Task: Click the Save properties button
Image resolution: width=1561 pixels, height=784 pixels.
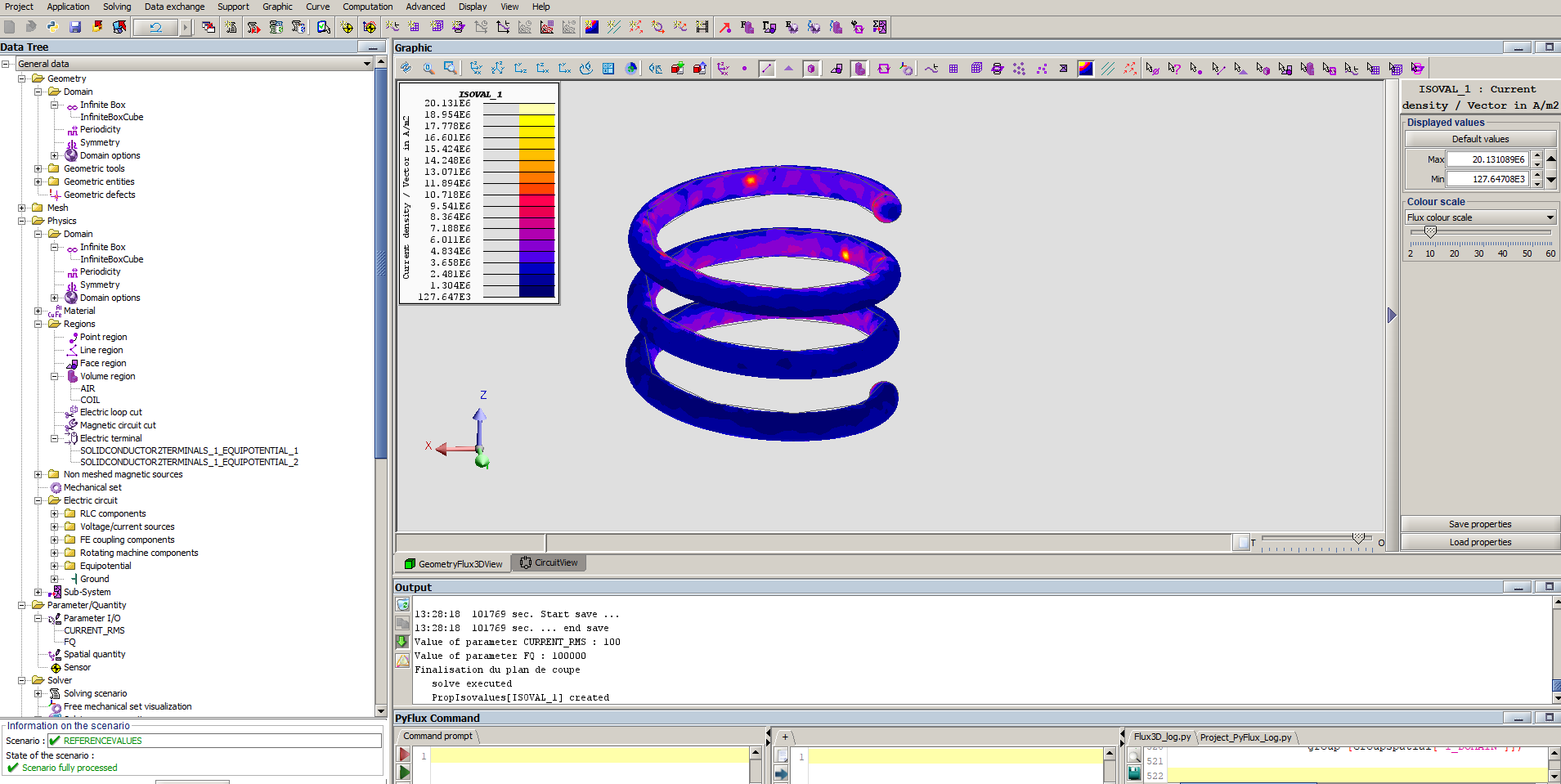Action: [1480, 524]
